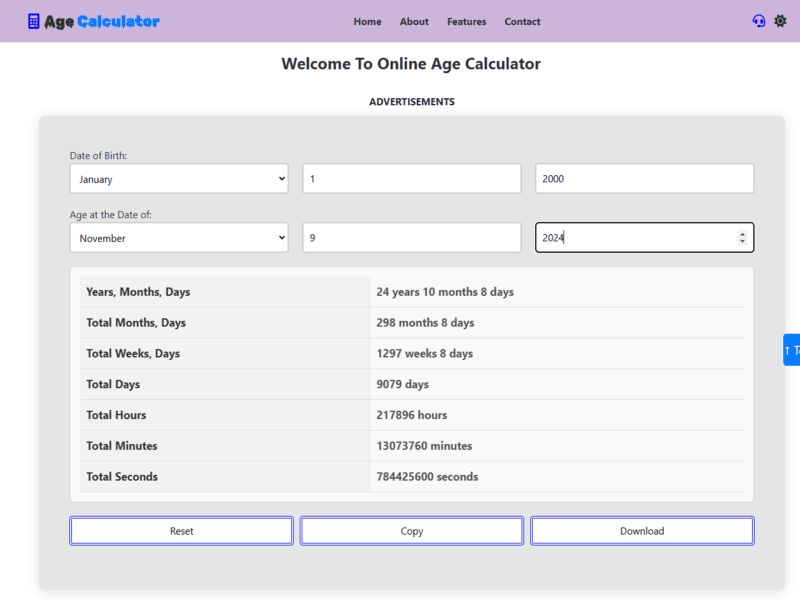The image size is (800, 600).
Task: Go to the Home menu item
Action: 367,21
